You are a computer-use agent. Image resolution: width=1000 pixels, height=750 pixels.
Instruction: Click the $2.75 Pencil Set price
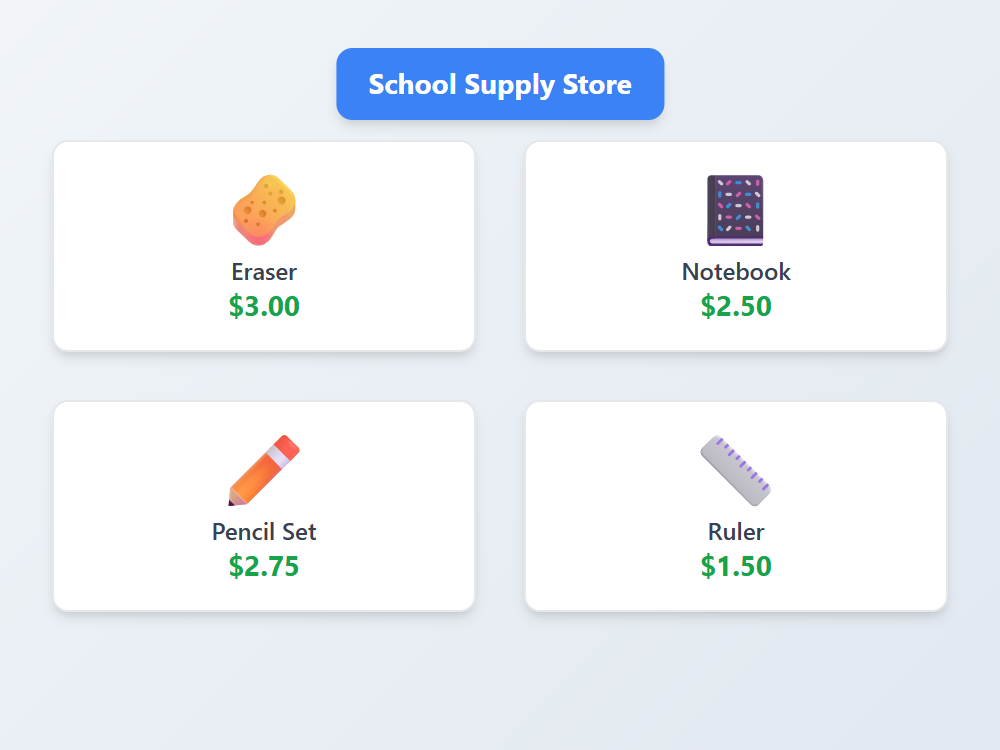[x=263, y=566]
